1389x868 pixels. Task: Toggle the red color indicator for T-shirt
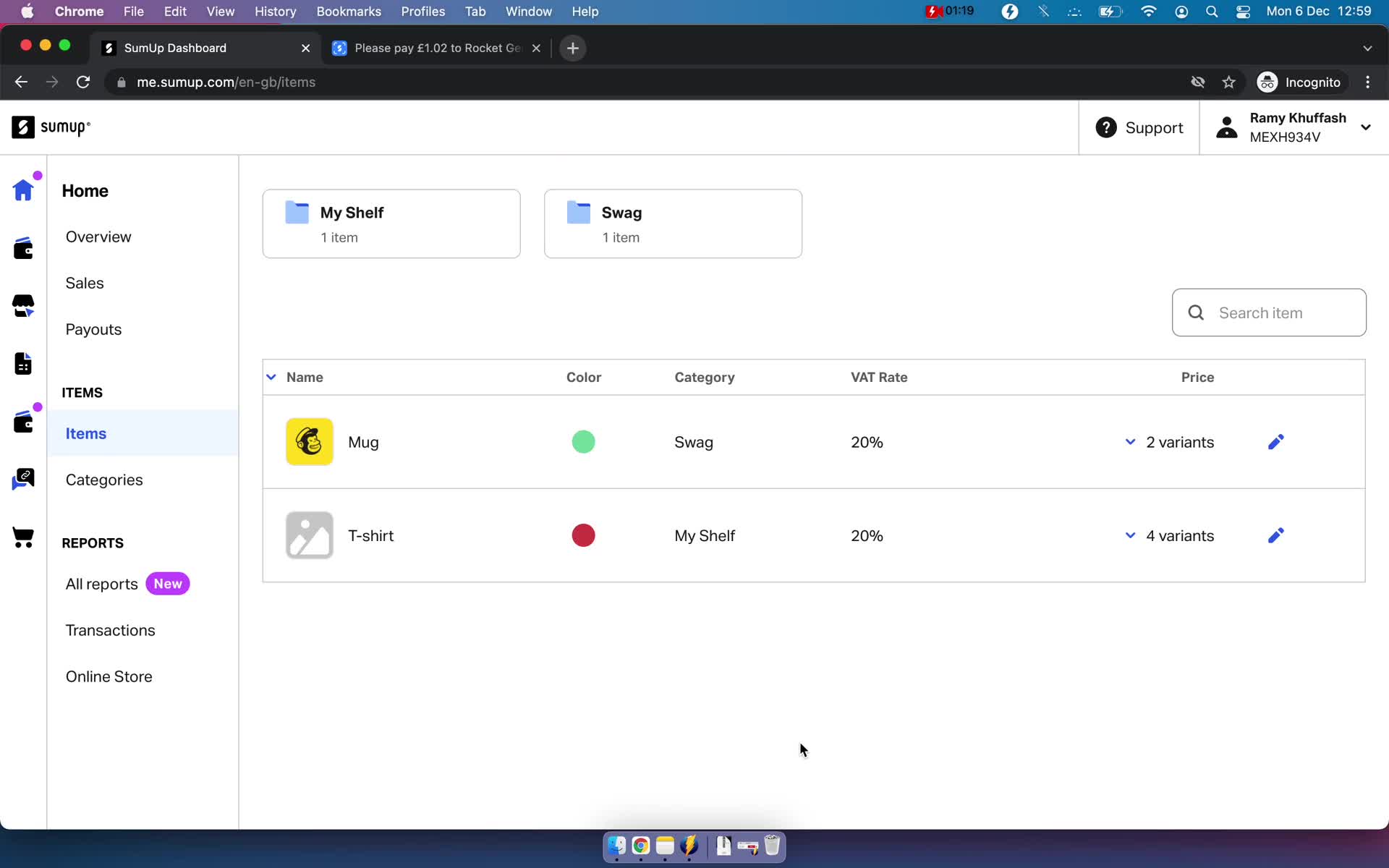click(x=583, y=535)
